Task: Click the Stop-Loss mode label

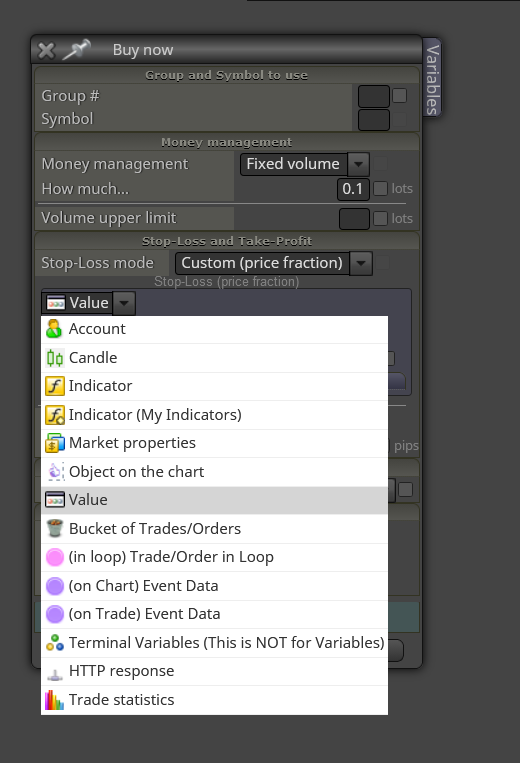Action: [x=97, y=263]
